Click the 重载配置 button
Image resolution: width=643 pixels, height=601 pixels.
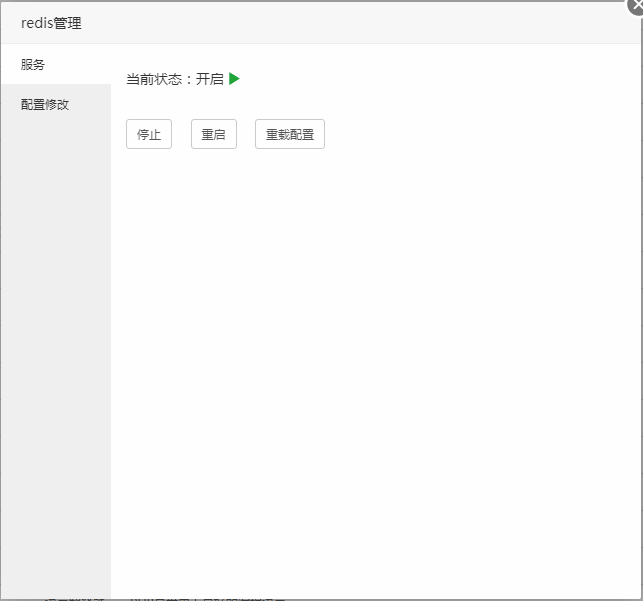point(290,134)
